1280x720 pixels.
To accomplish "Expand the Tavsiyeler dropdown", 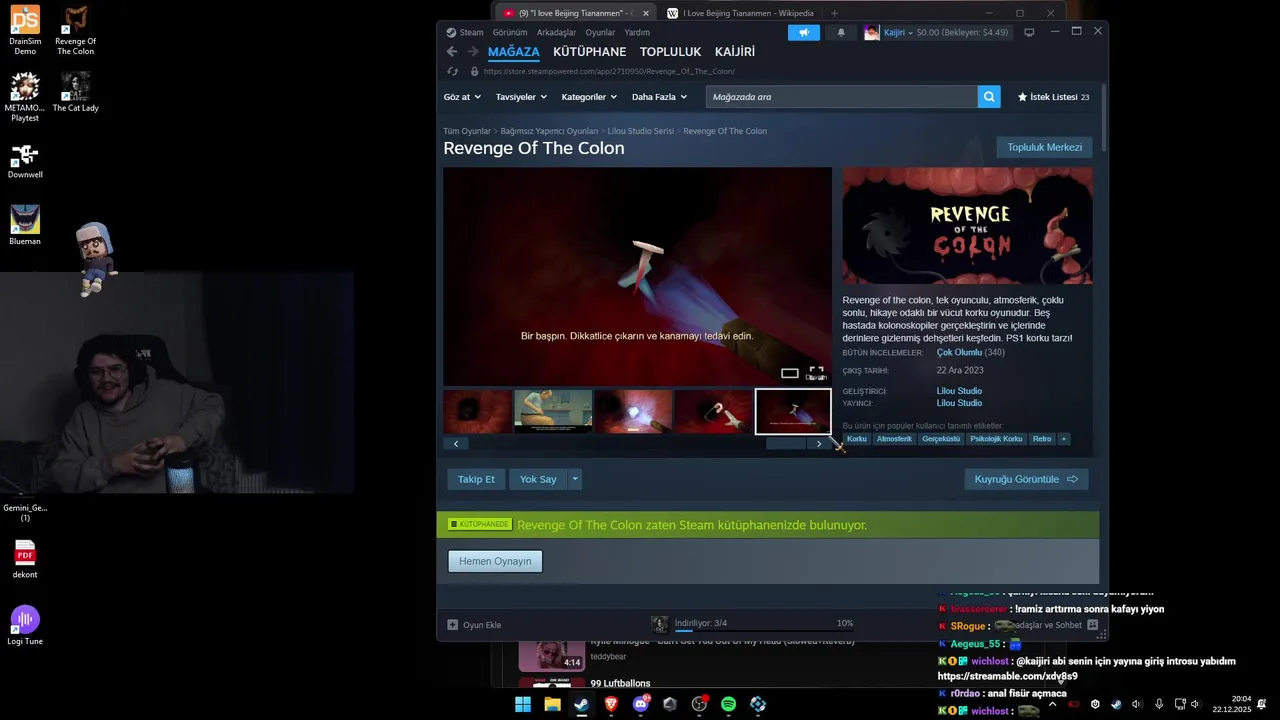I will click(521, 97).
